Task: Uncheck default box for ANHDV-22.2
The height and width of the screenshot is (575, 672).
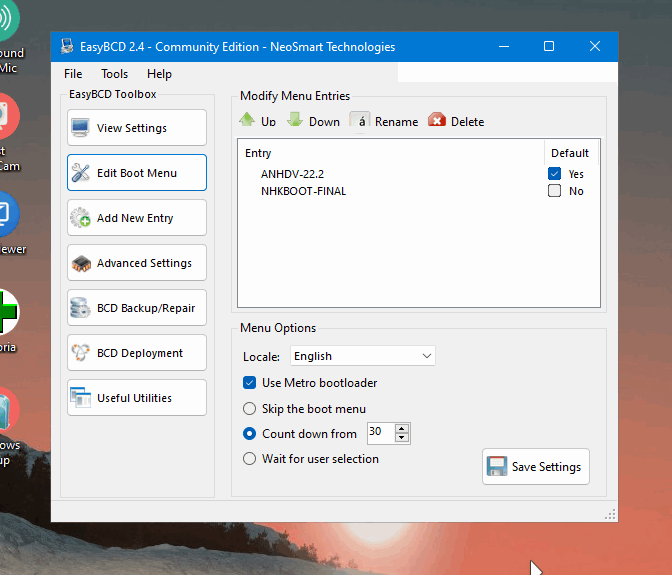Action: [x=554, y=174]
